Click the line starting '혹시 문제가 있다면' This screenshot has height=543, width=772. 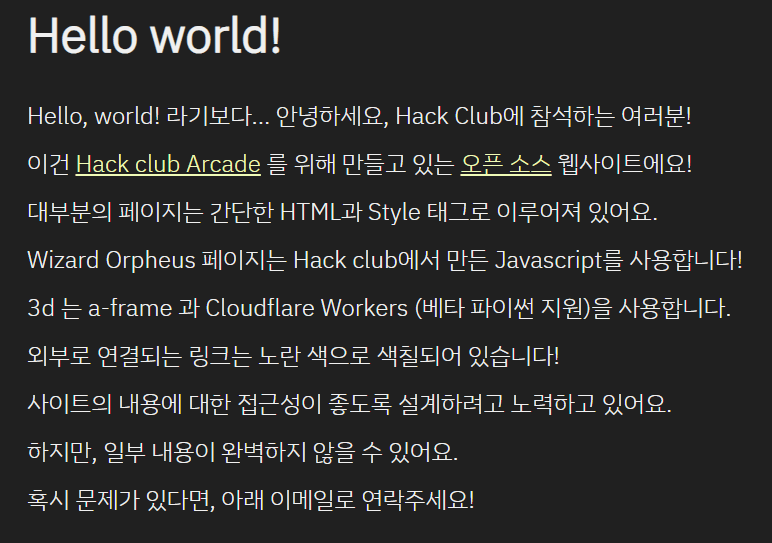tap(251, 501)
